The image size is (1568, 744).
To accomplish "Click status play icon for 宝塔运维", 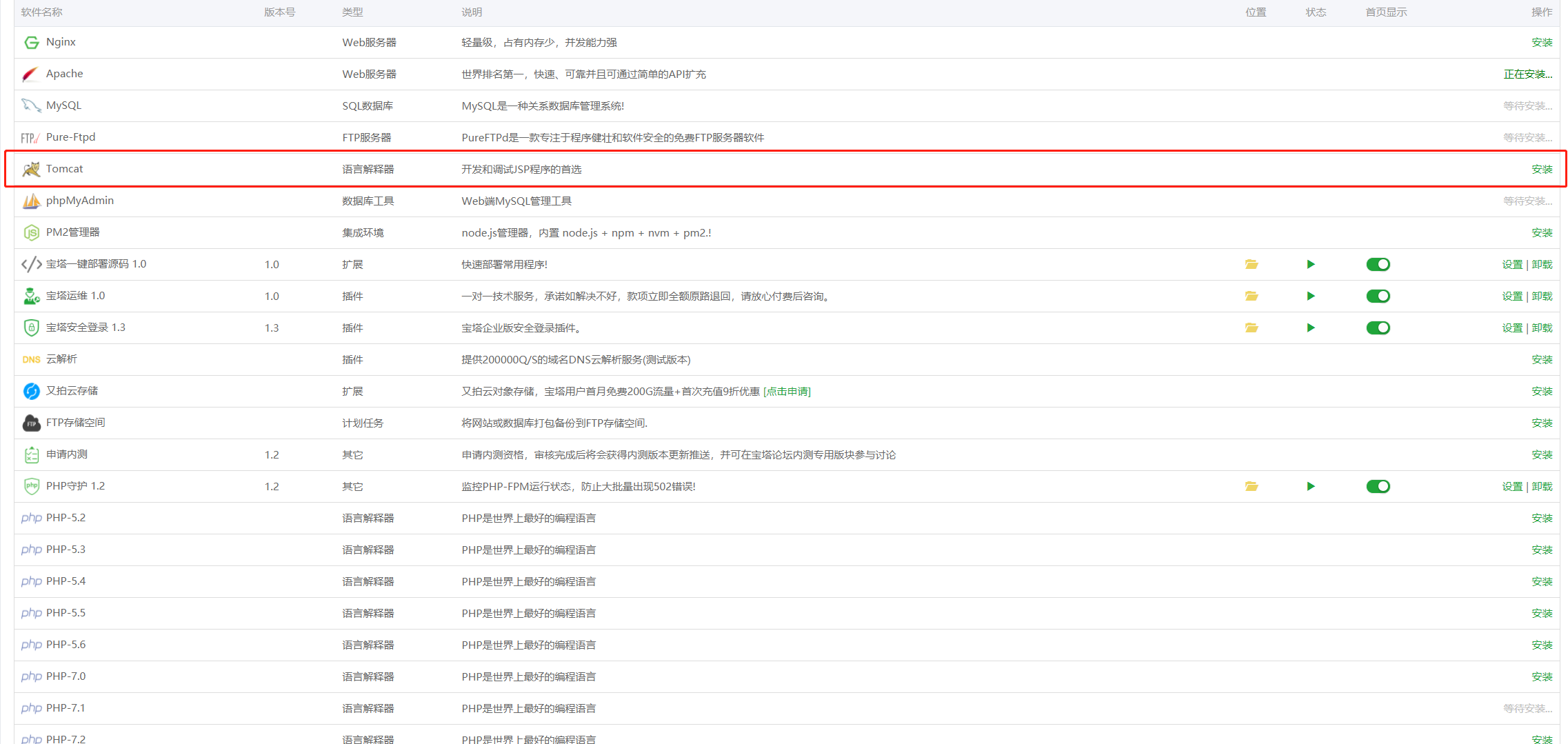I will coord(1311,296).
